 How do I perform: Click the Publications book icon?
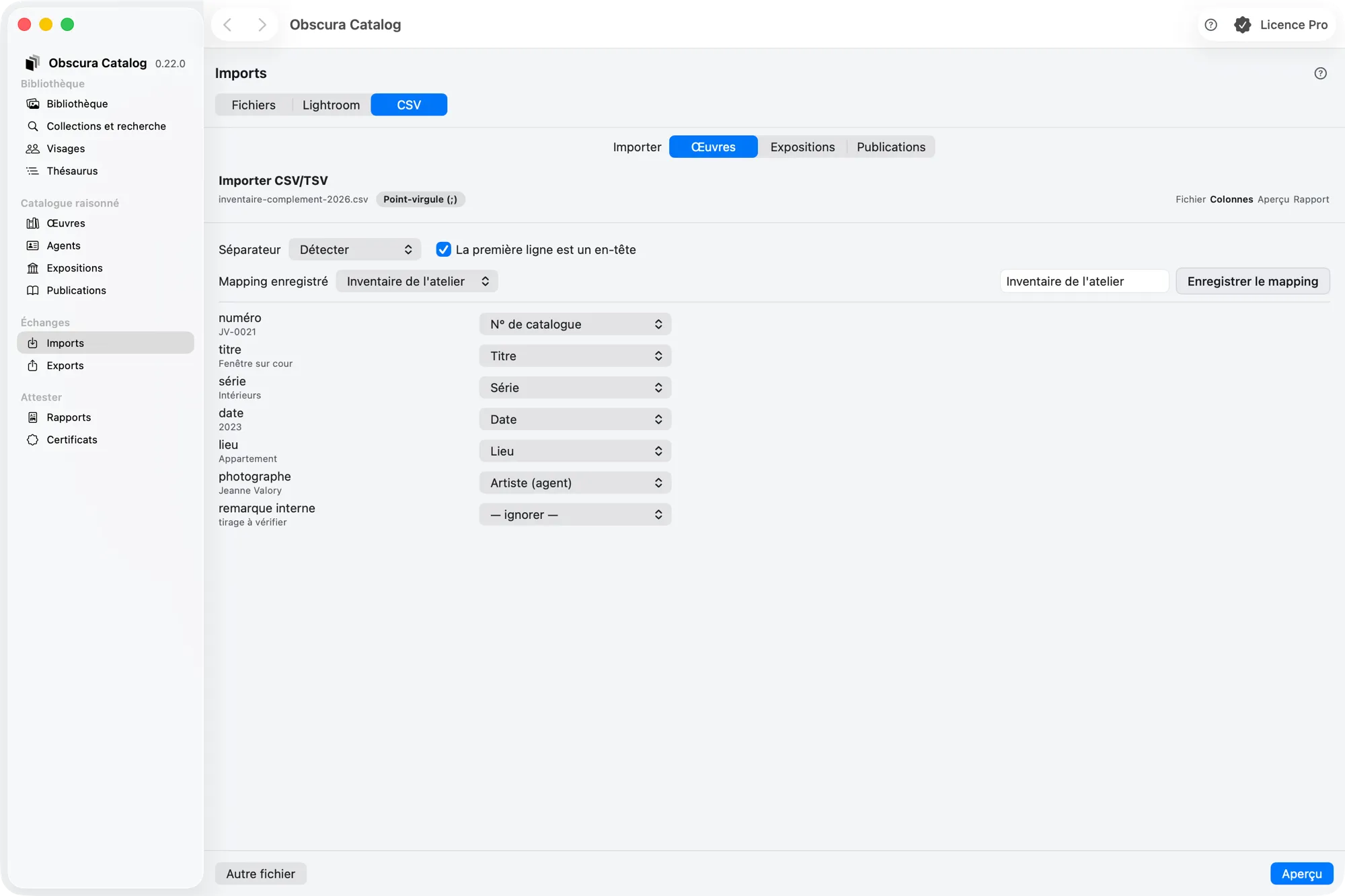click(32, 290)
